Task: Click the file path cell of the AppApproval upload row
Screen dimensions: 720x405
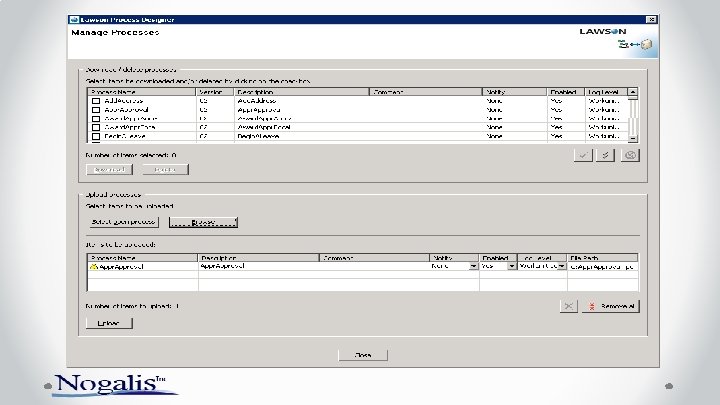Action: click(x=602, y=267)
